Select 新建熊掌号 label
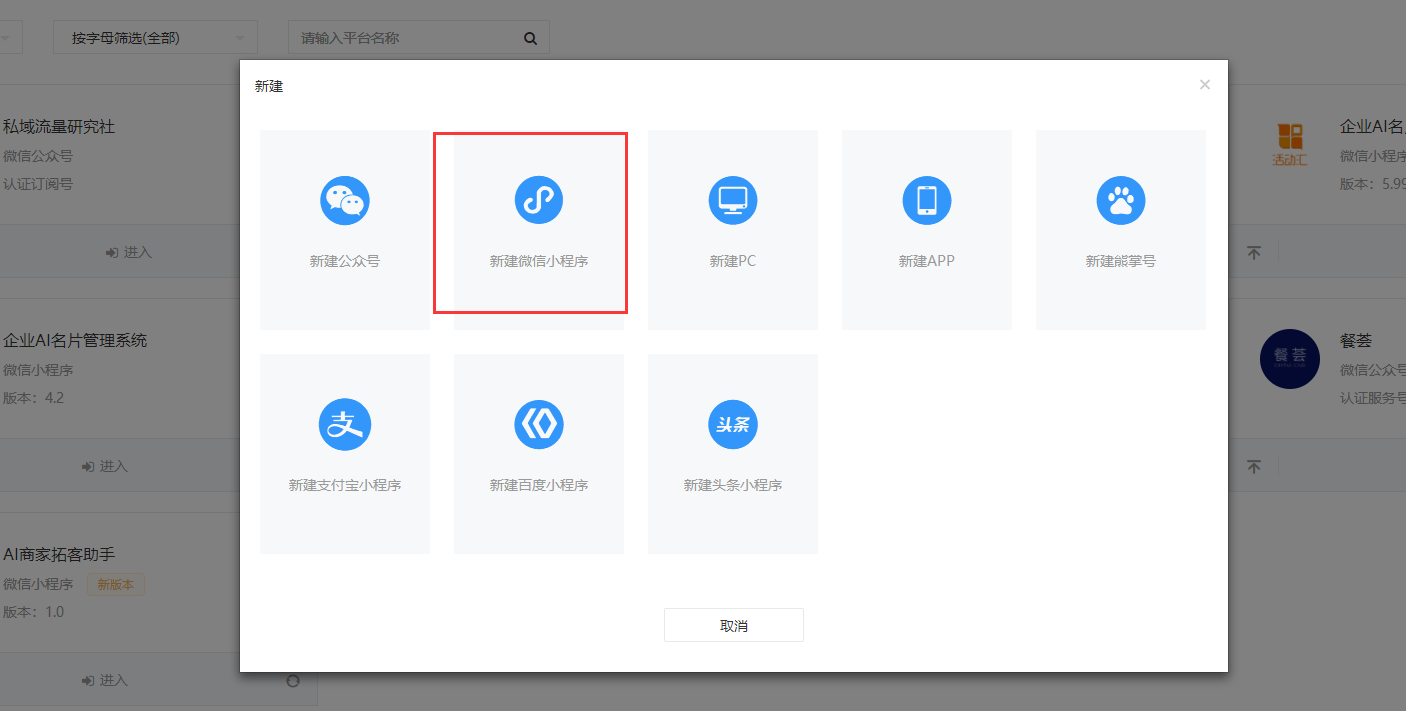This screenshot has height=711, width=1406. 1121,261
